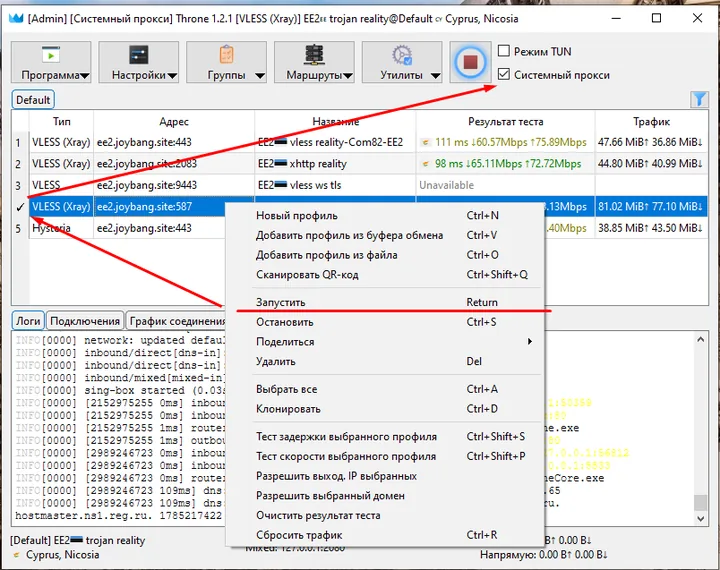Select Добавить профиль из буфера обмена
This screenshot has height=570, width=720.
click(385, 235)
